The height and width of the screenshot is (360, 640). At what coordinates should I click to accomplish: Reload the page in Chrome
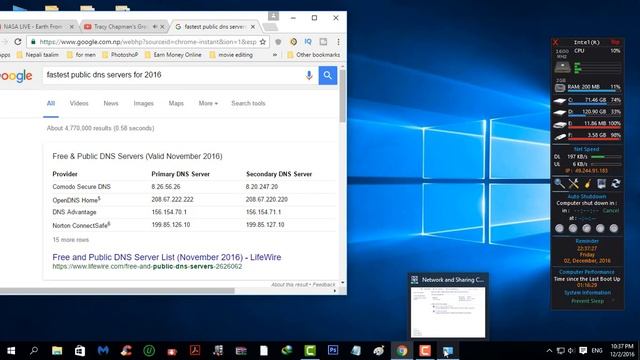(18, 42)
